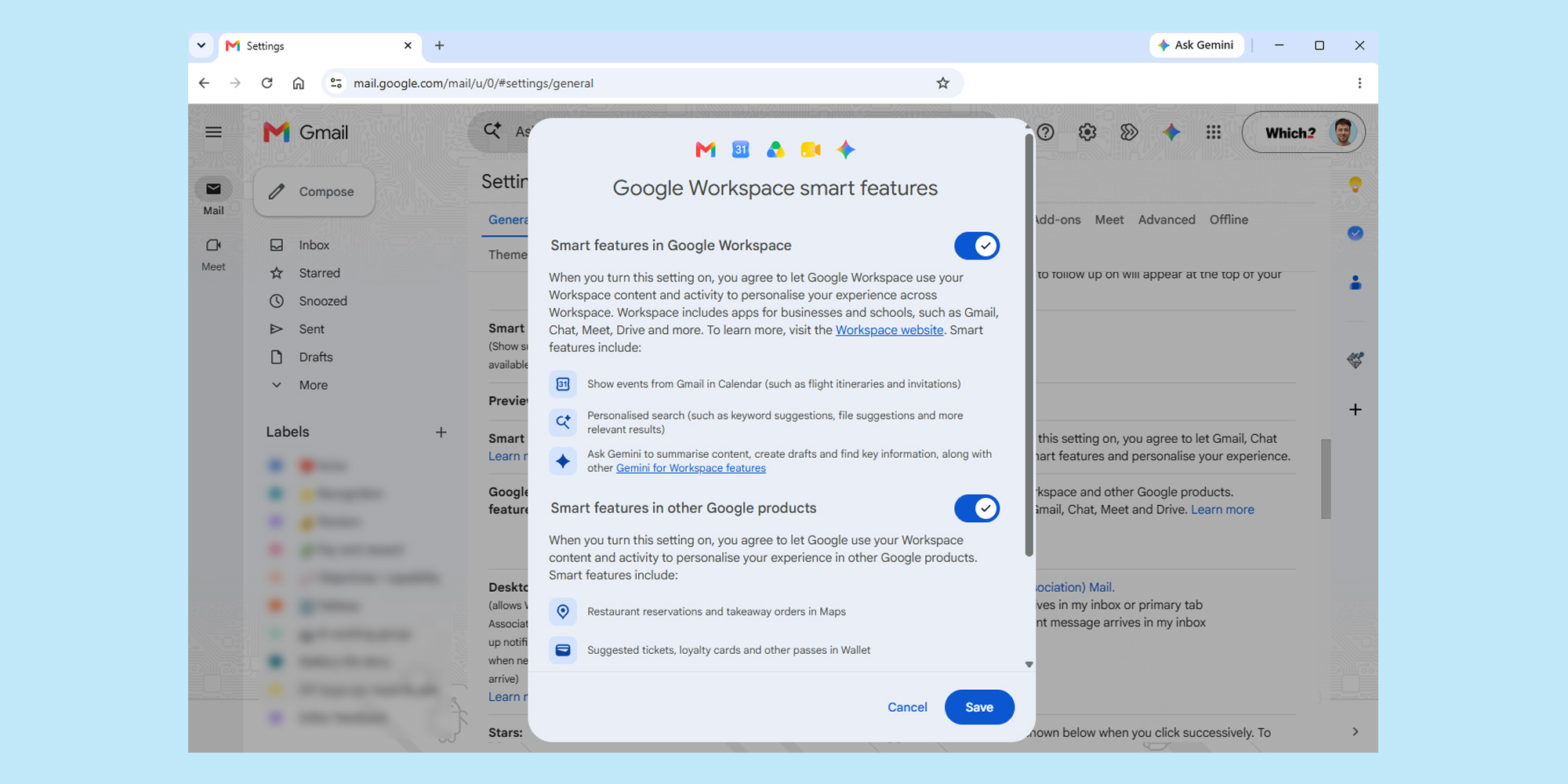Toggle Smart features in Google Workspace switch
The image size is (1568, 784).
click(x=977, y=246)
